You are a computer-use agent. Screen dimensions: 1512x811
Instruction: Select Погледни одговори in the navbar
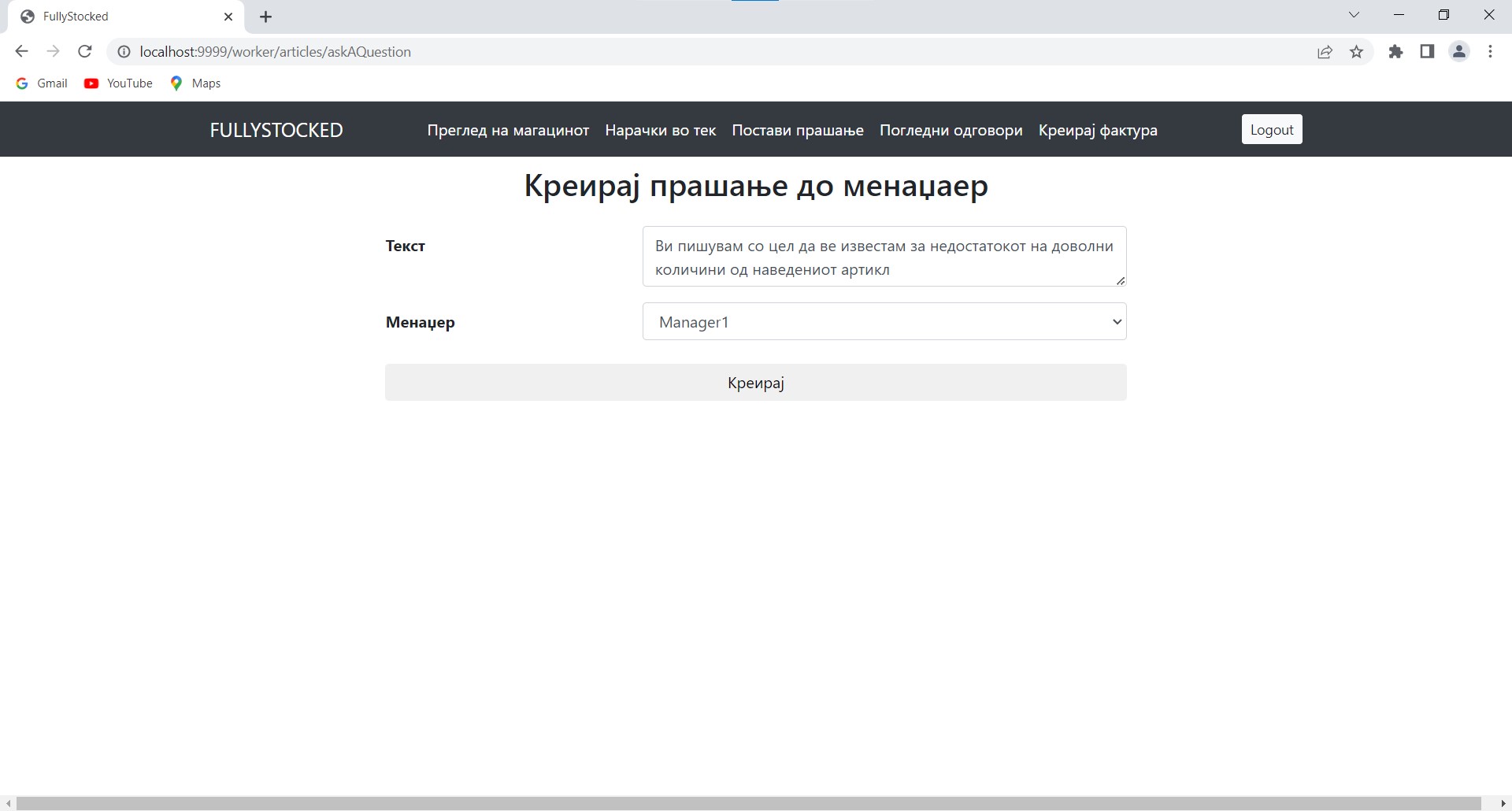tap(951, 130)
